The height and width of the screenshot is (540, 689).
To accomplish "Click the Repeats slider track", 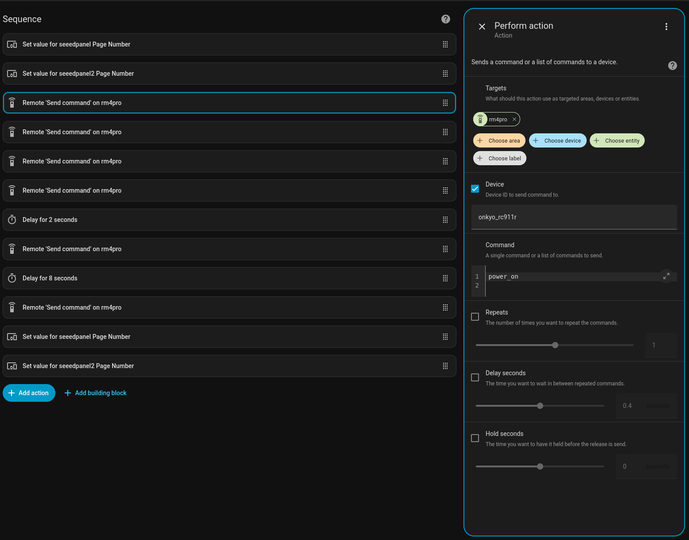I will click(x=555, y=345).
